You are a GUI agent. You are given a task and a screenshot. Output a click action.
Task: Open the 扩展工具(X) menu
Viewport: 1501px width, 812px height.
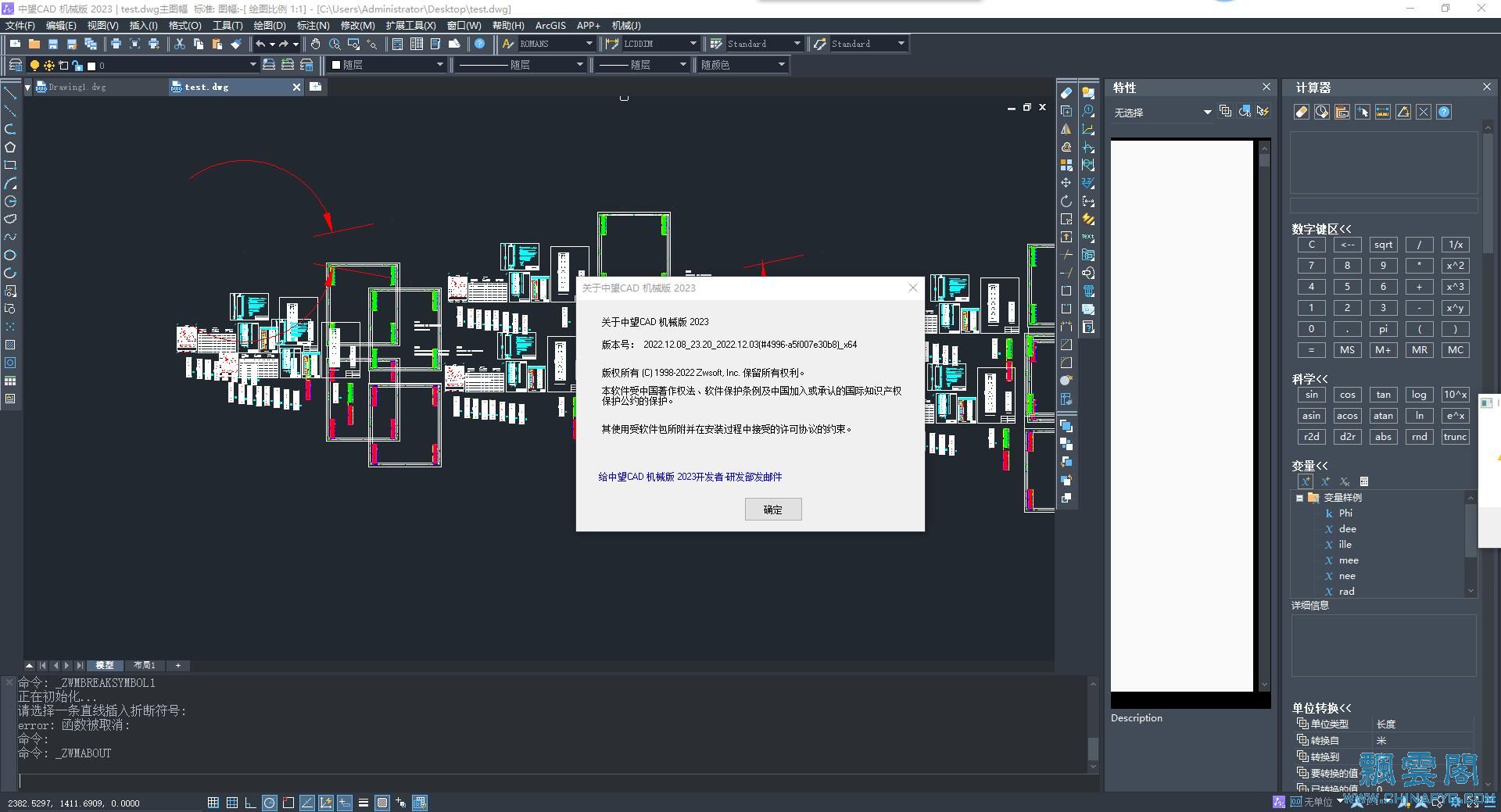[411, 26]
